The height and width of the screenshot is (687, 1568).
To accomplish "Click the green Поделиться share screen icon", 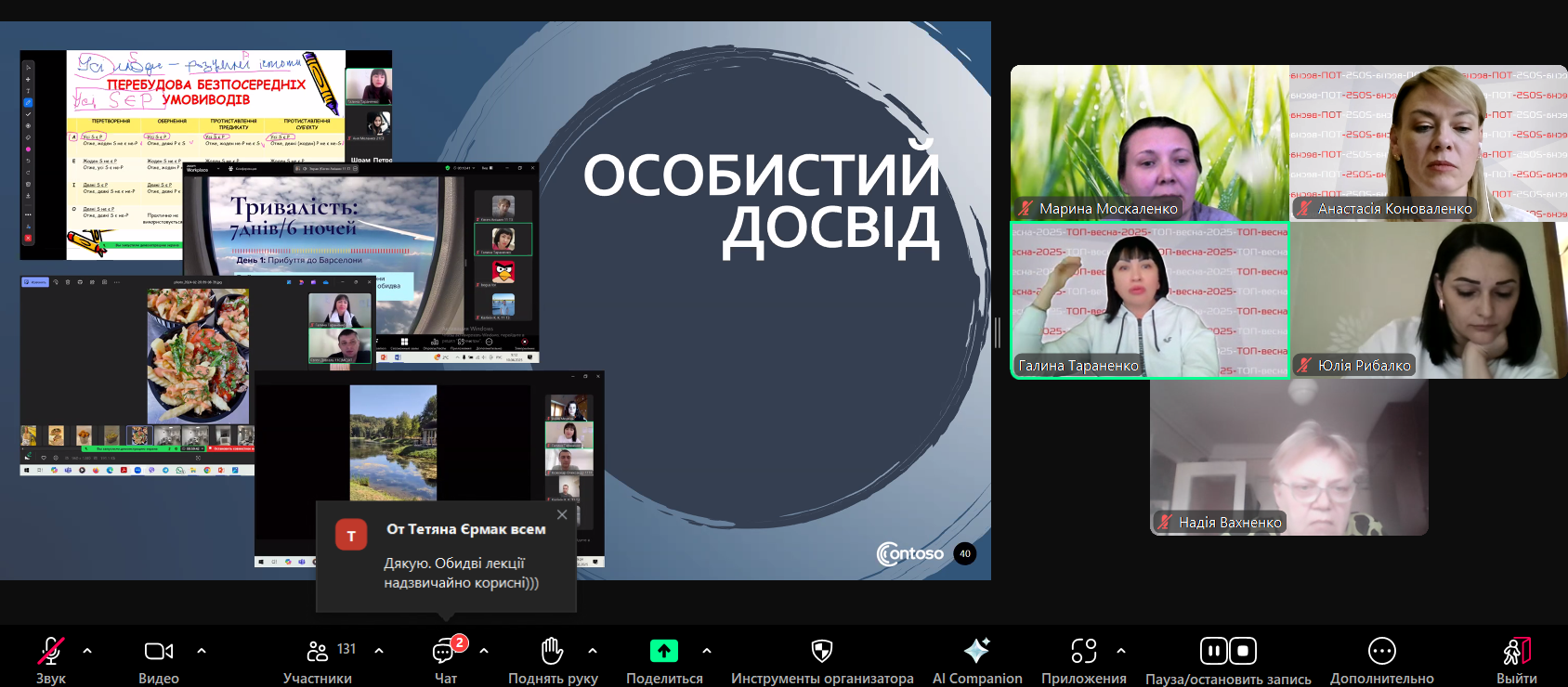I will coord(663,652).
